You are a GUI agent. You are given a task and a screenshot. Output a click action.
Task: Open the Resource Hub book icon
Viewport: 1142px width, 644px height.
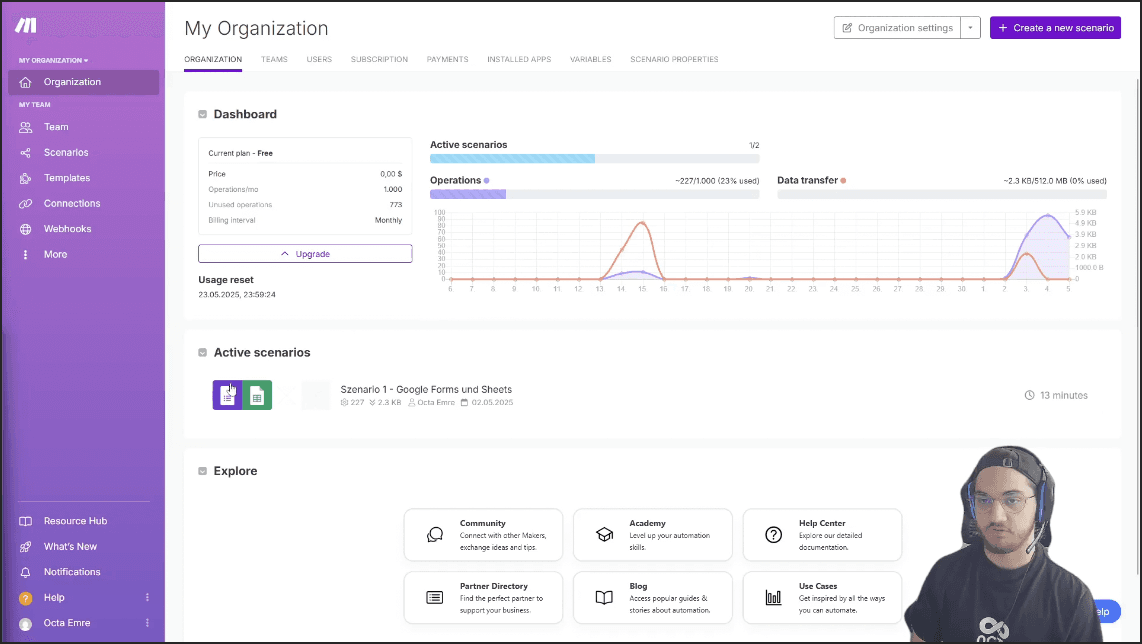click(x=25, y=521)
